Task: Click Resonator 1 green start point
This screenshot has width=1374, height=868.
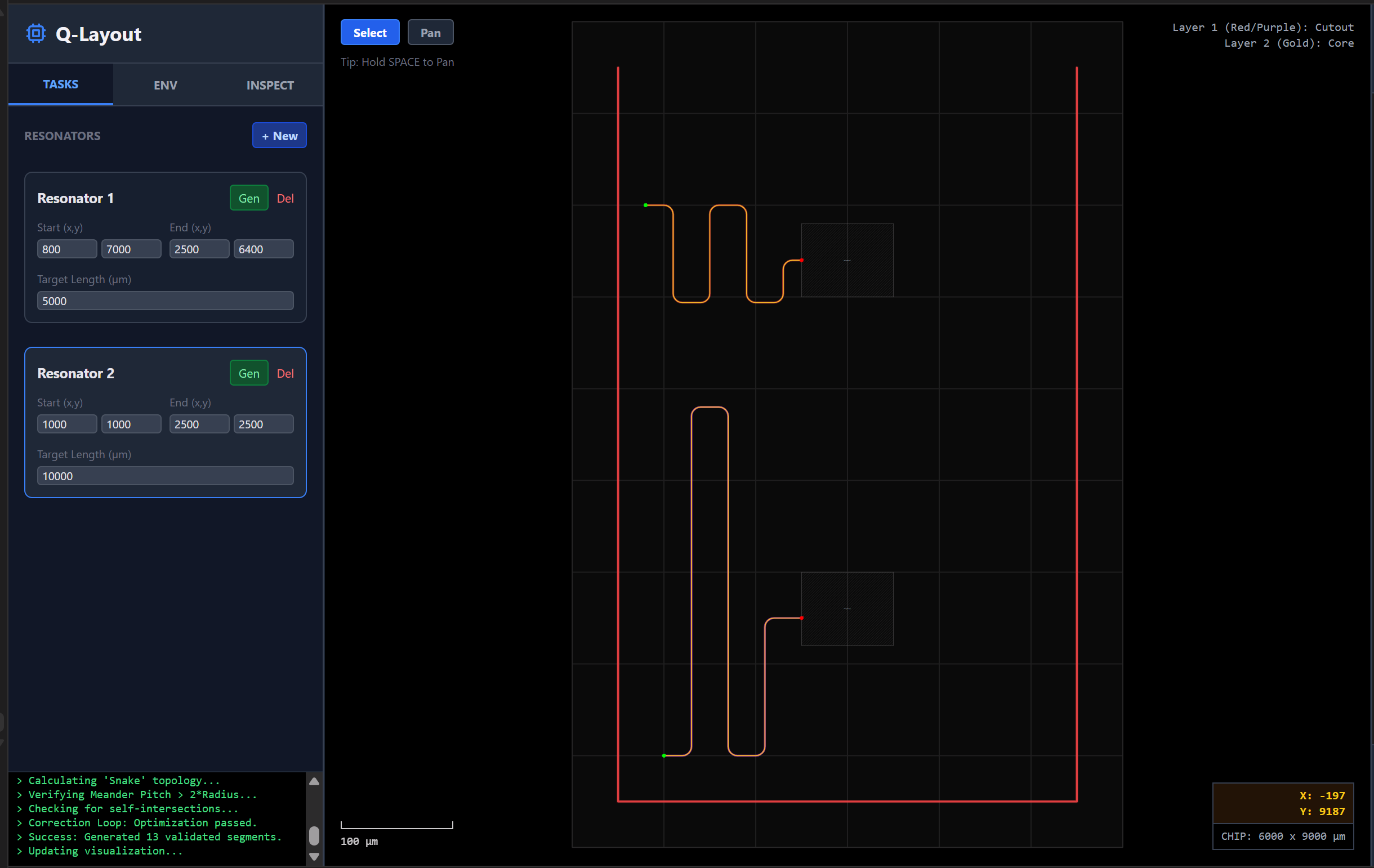Action: pos(645,205)
